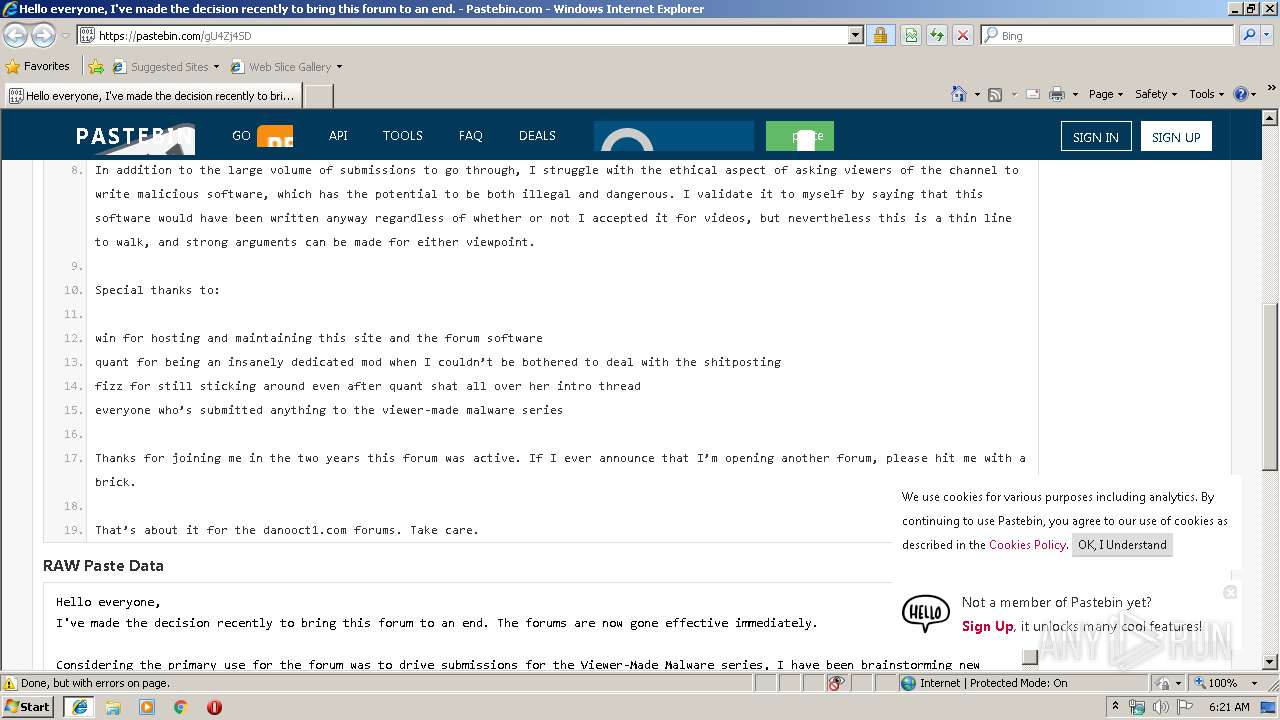
Task: Print the page with printer icon
Action: tap(1057, 94)
